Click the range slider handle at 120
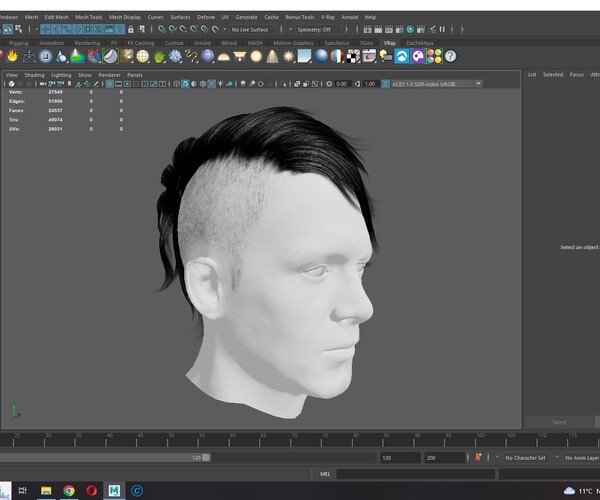This screenshot has width=600, height=500. [x=206, y=458]
